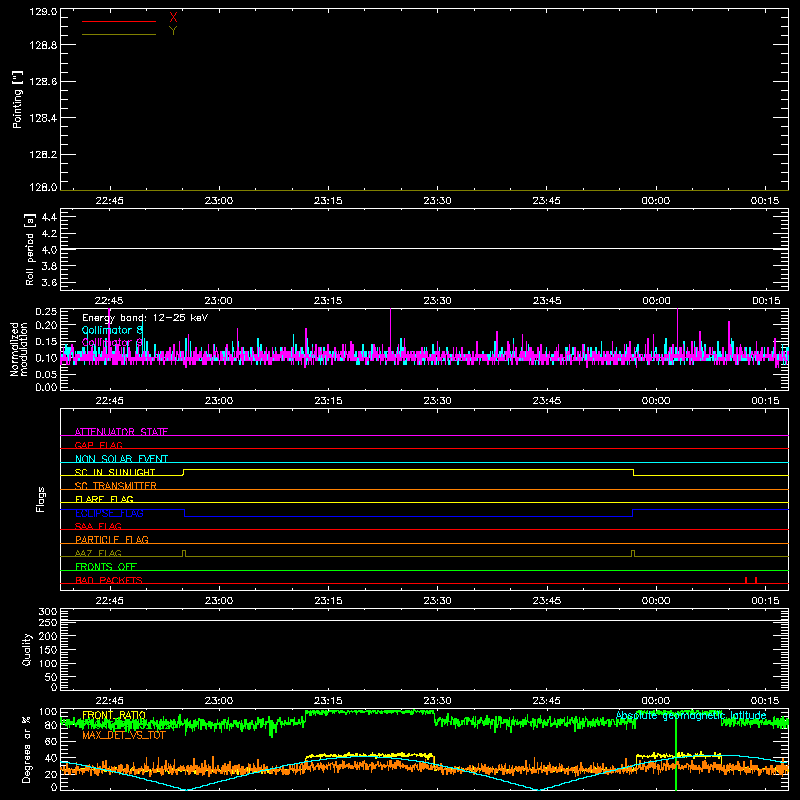Click the first AAZ_FLAG pulse near 22:55
The image size is (800, 800).
(184, 554)
